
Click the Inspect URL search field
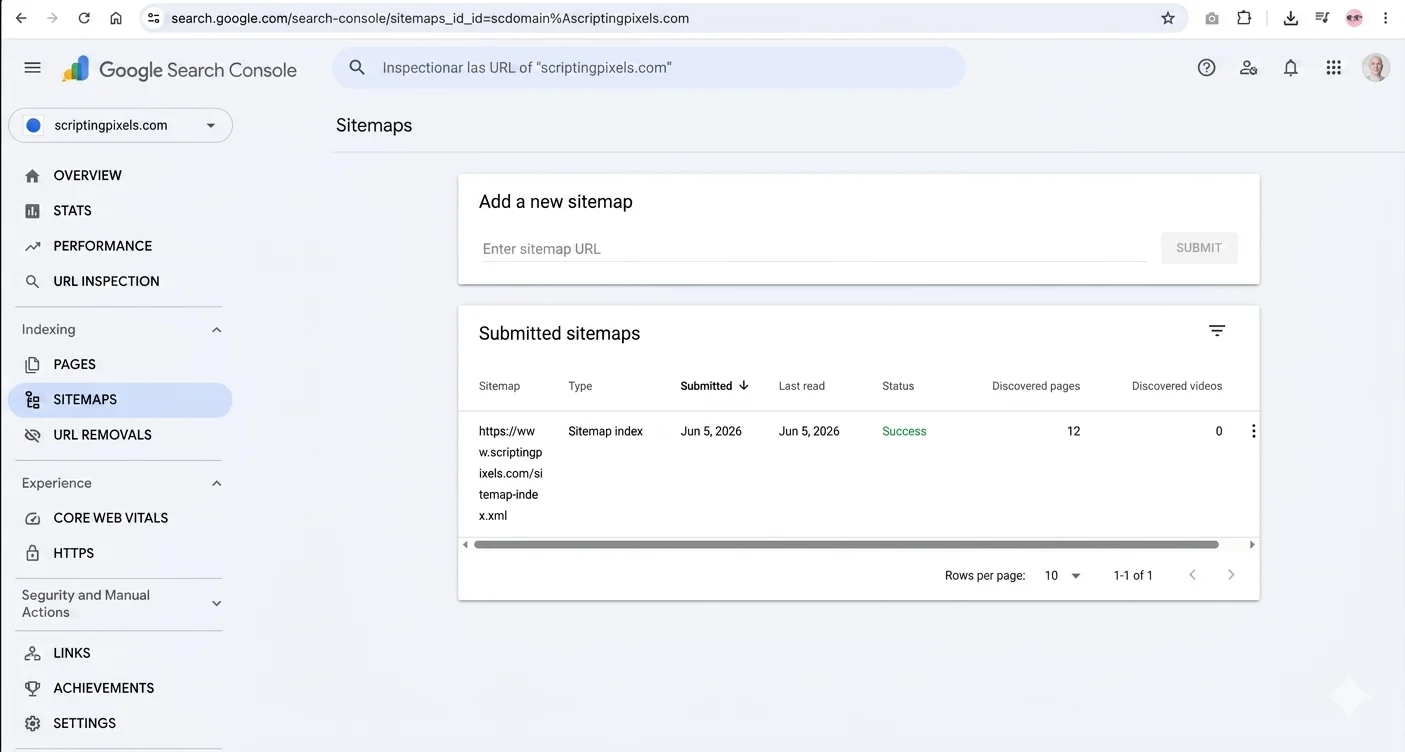(x=648, y=68)
